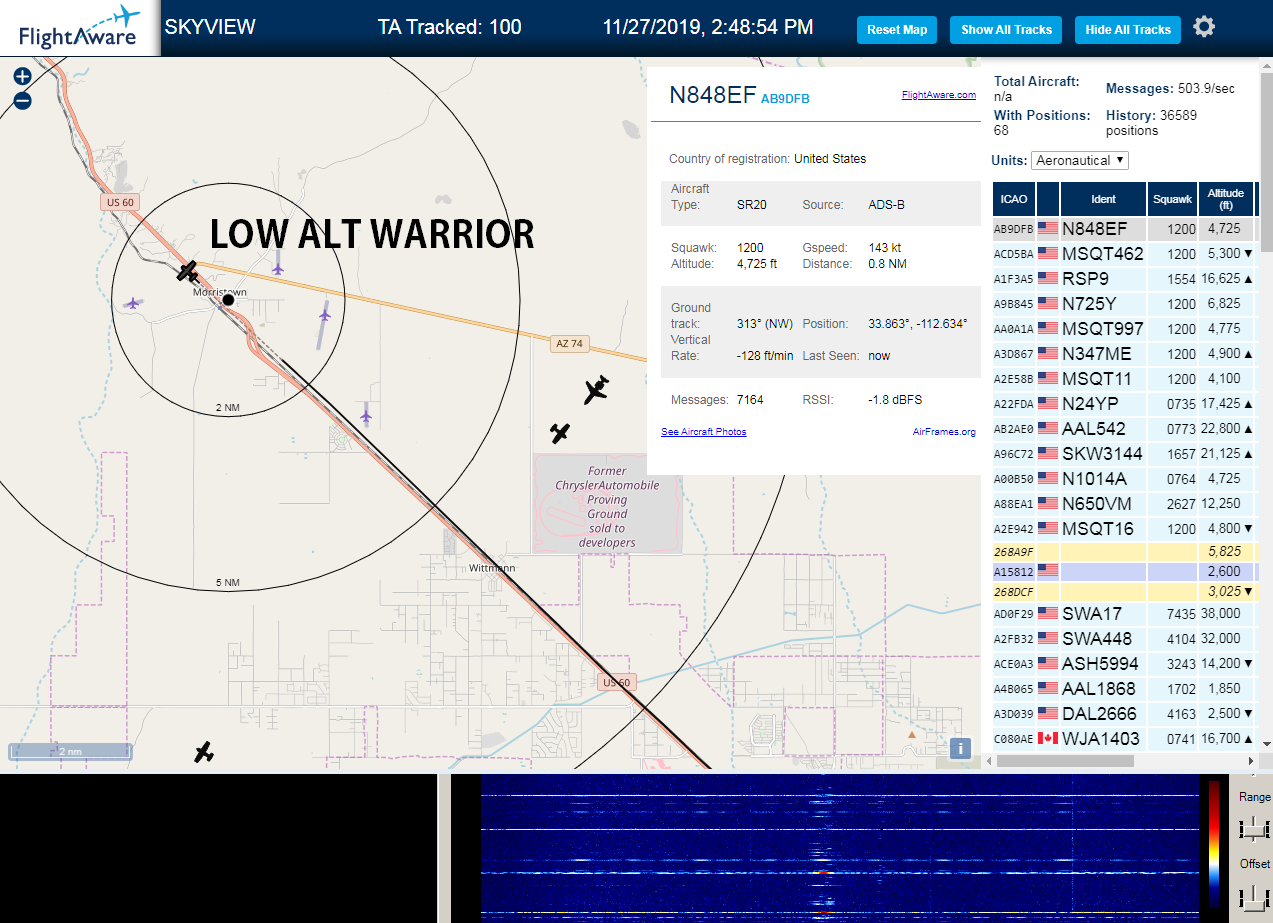Zoom in the map with plus icon

(x=22, y=76)
